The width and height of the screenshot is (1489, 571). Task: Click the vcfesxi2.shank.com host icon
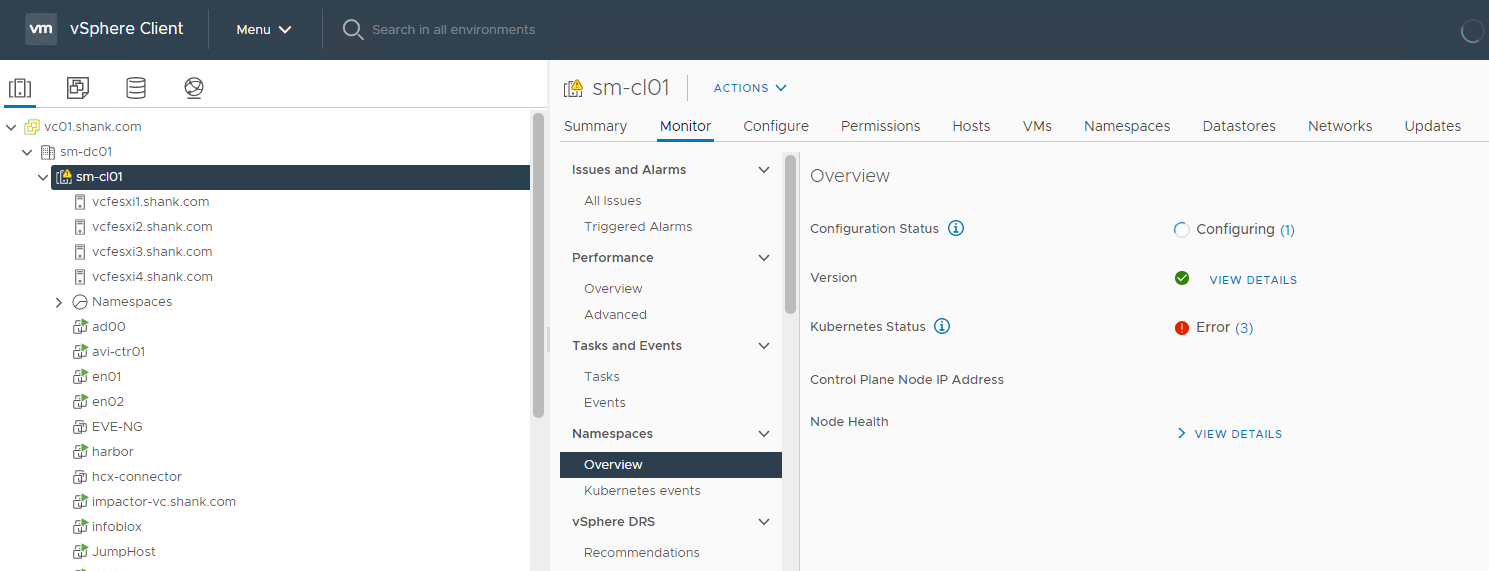80,226
